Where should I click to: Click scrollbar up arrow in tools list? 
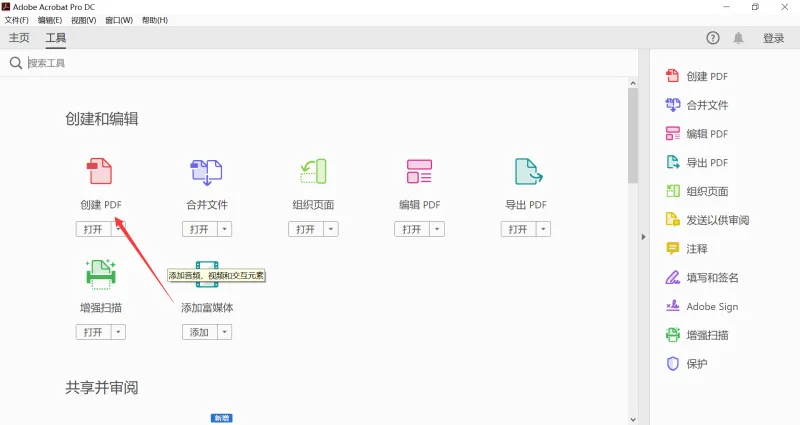pyautogui.click(x=633, y=83)
